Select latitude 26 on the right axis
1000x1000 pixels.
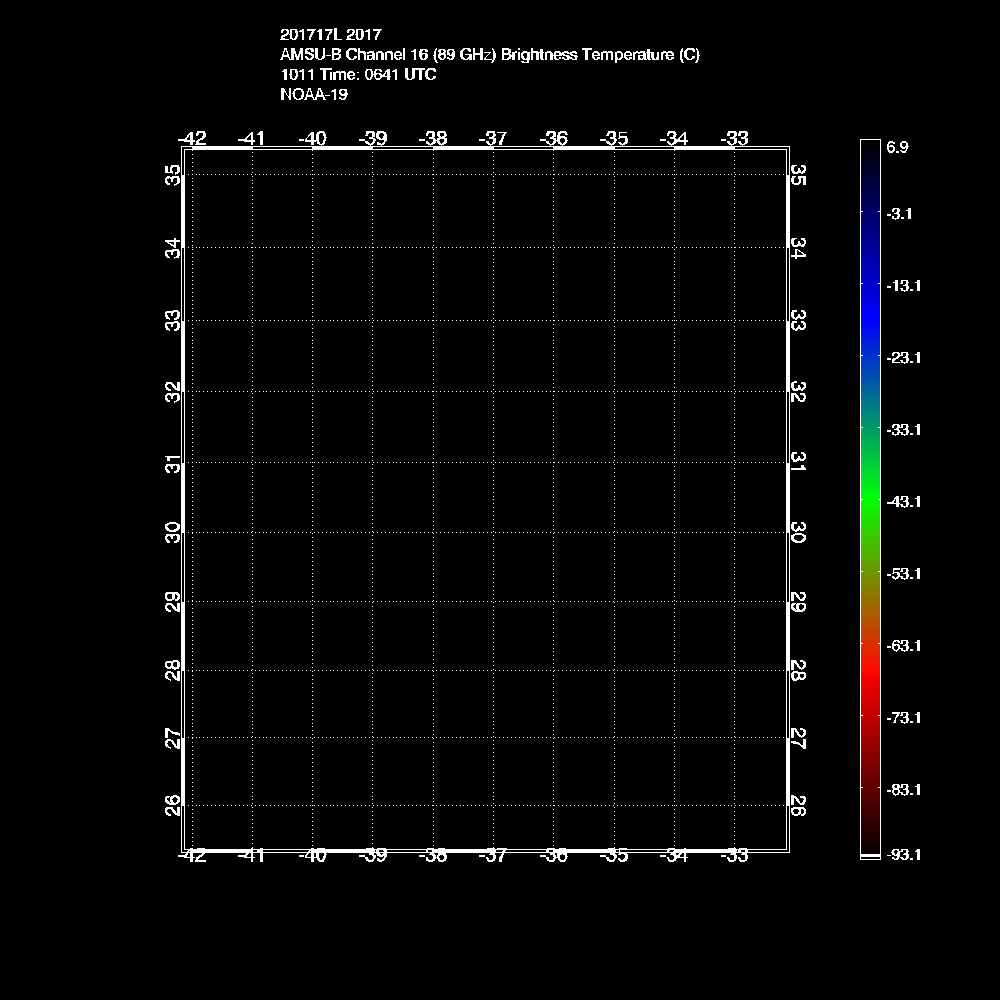coord(798,805)
